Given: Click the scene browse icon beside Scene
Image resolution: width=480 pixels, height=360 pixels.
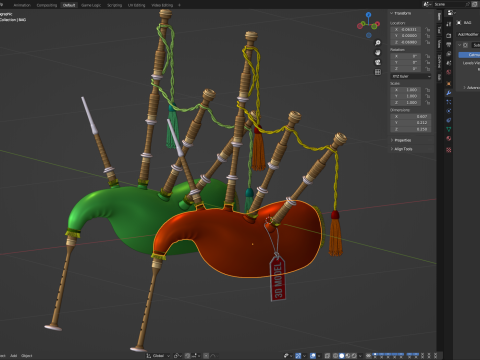Looking at the screenshot, I should [427, 4].
